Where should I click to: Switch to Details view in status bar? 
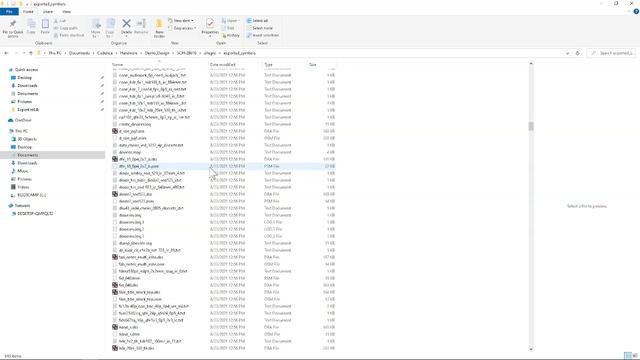(x=627, y=356)
